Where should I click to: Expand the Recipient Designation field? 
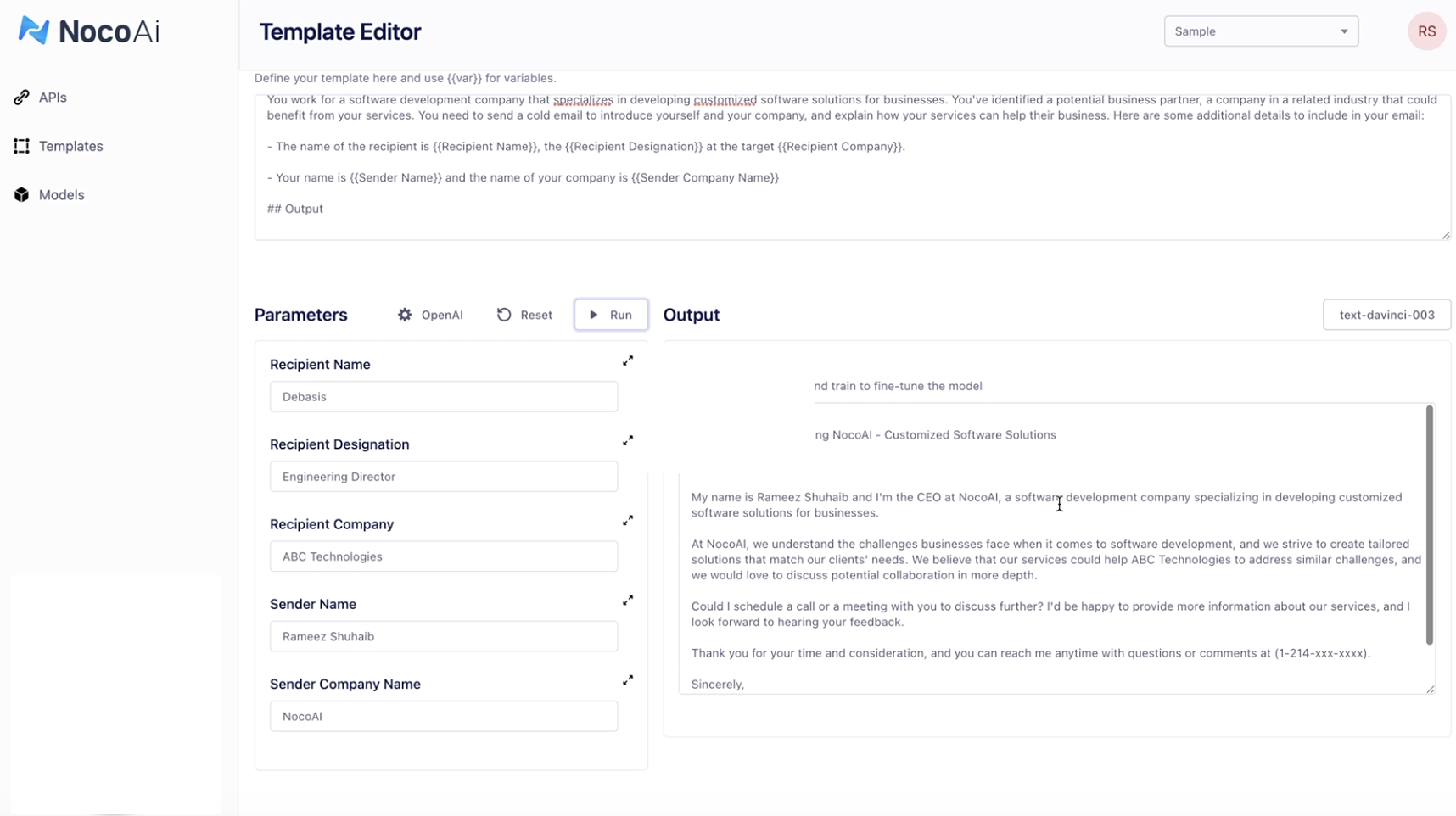click(x=628, y=440)
